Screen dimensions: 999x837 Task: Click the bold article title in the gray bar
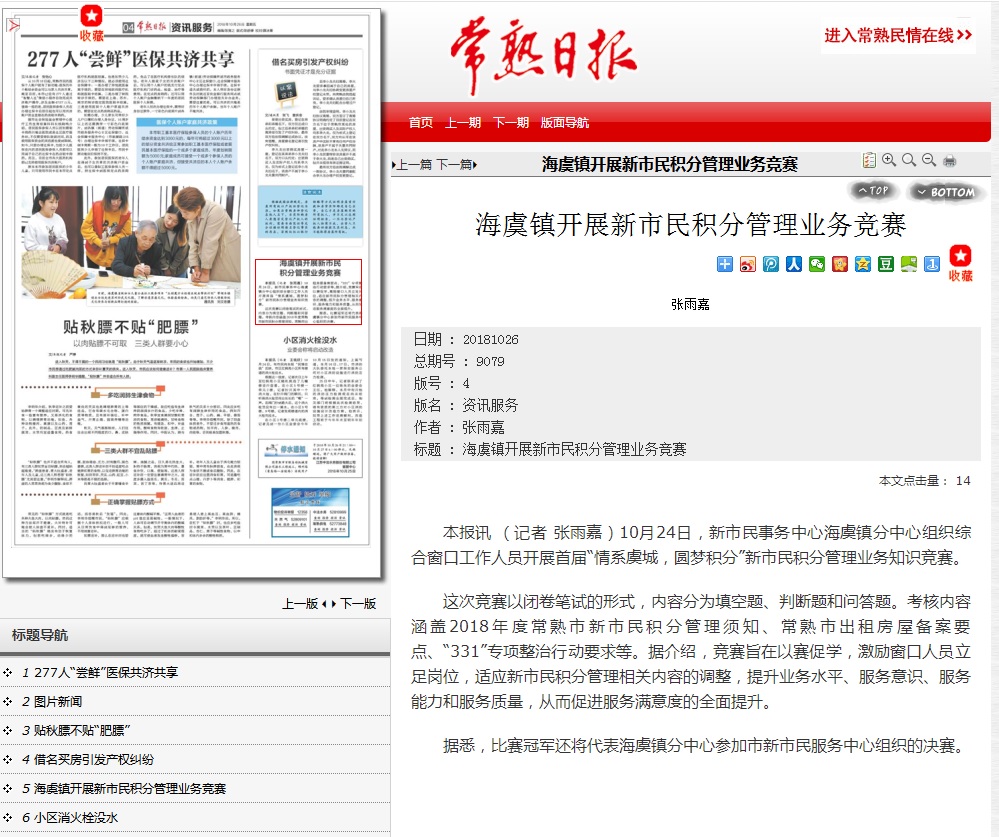coord(670,164)
